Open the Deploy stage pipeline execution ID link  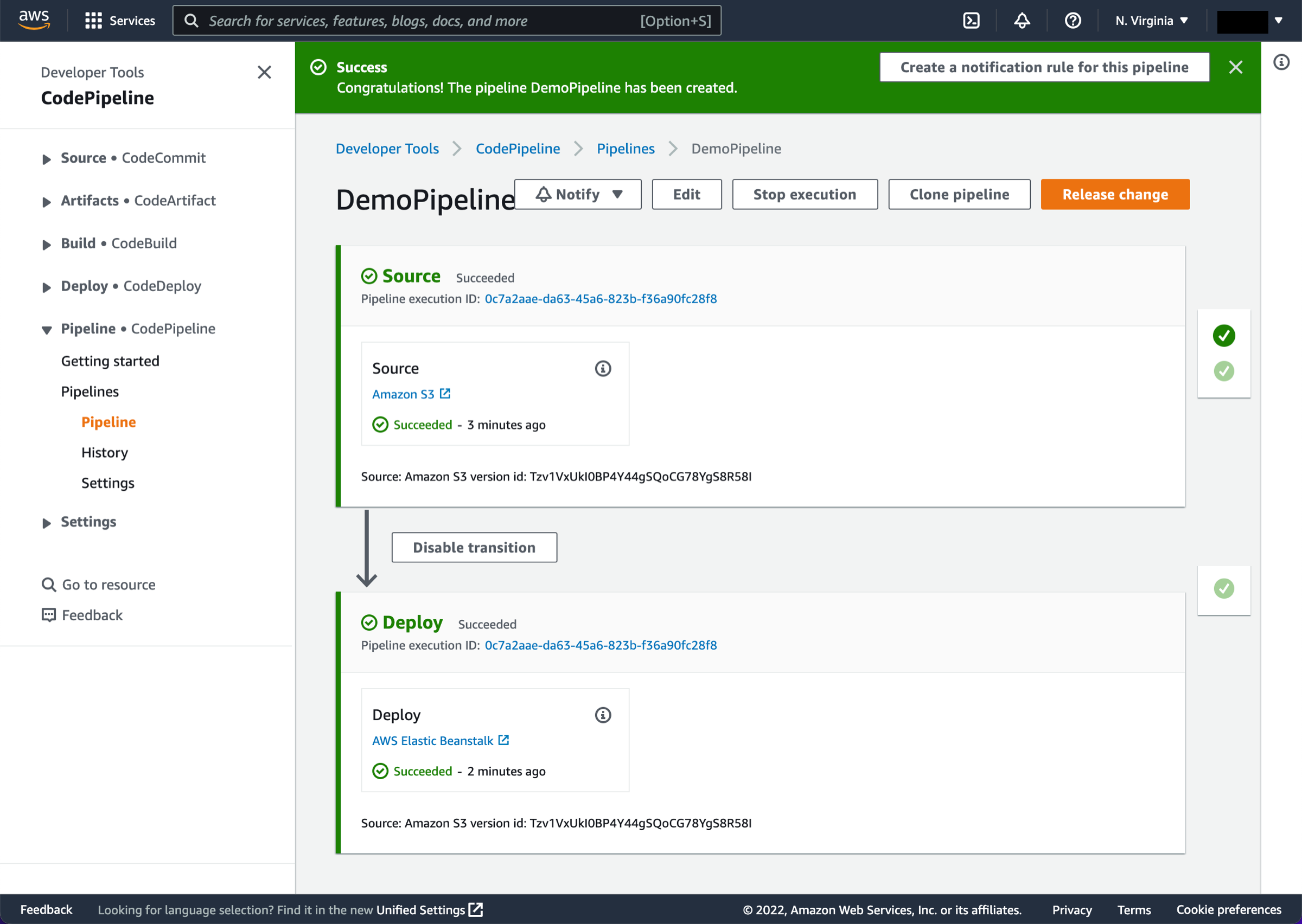tap(601, 645)
